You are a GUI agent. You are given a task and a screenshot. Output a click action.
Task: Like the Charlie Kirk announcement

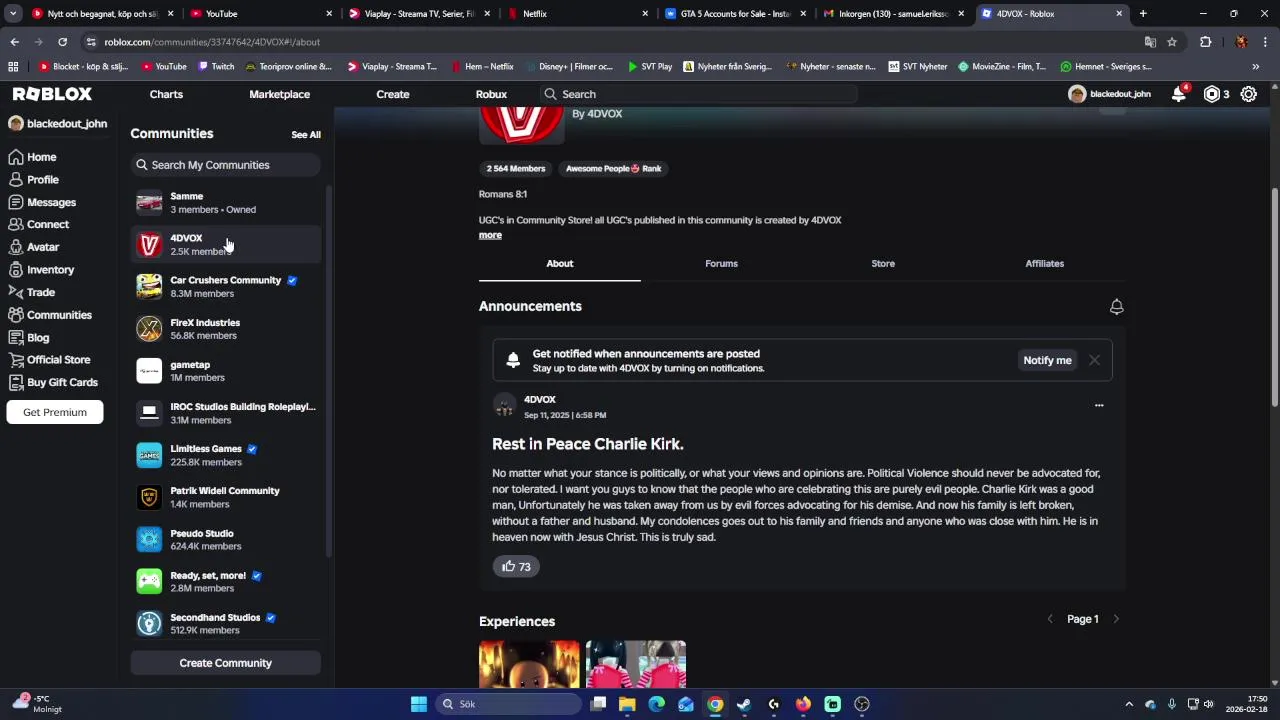click(x=516, y=566)
